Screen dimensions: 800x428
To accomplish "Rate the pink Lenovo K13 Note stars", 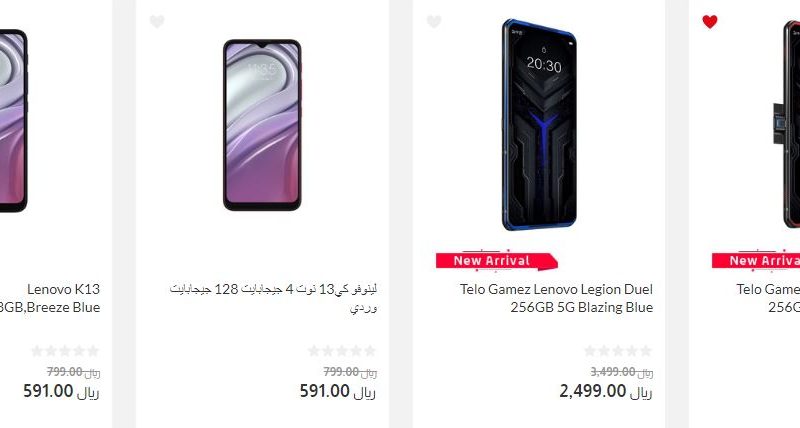I will (x=342, y=351).
